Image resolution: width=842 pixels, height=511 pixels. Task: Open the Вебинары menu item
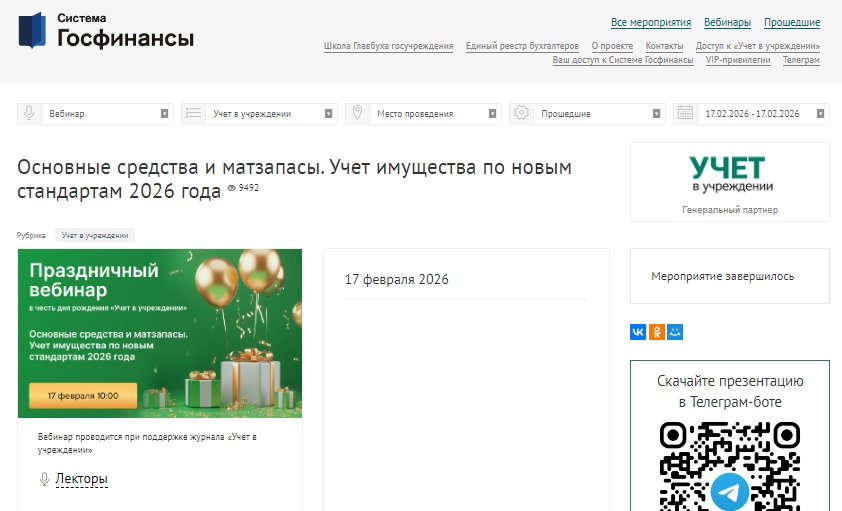pos(727,22)
